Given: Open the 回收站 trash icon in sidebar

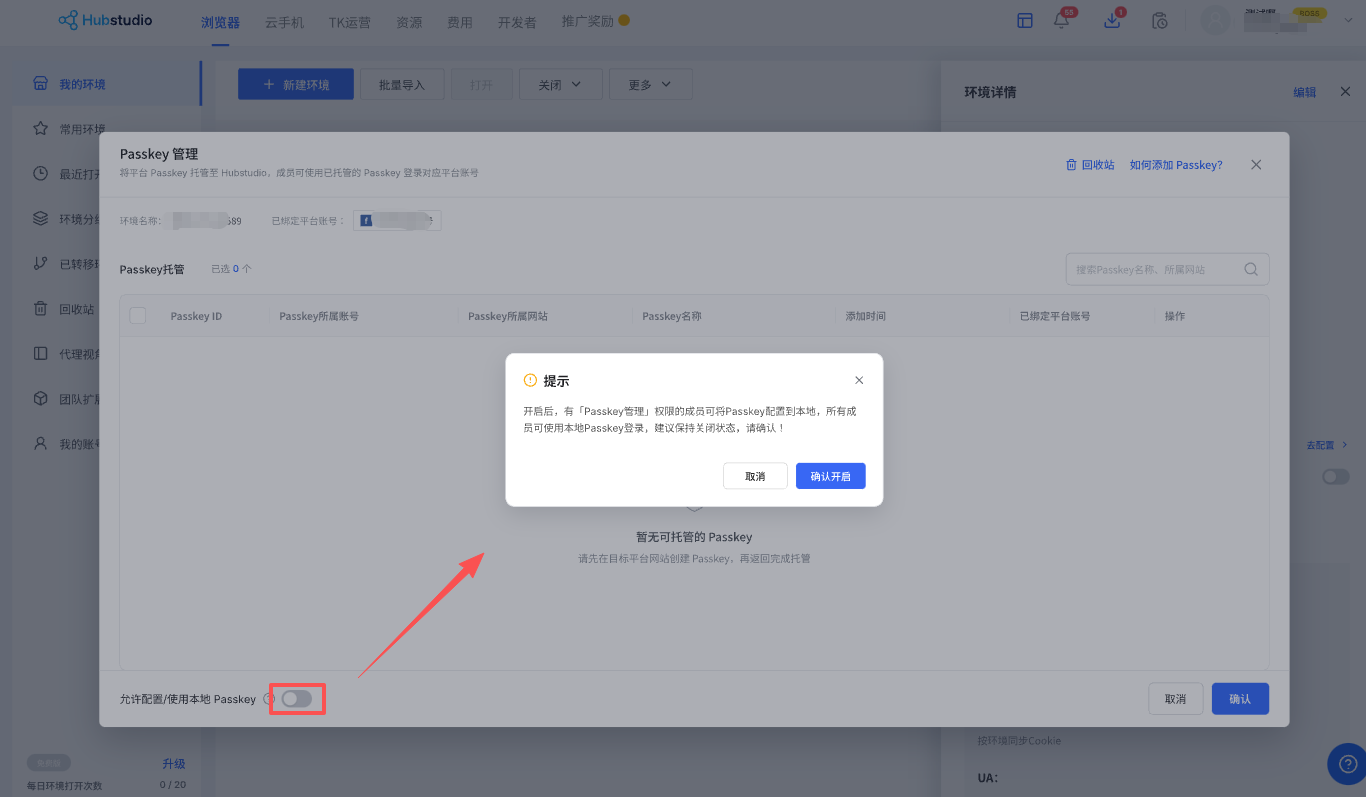Looking at the screenshot, I should (x=40, y=309).
